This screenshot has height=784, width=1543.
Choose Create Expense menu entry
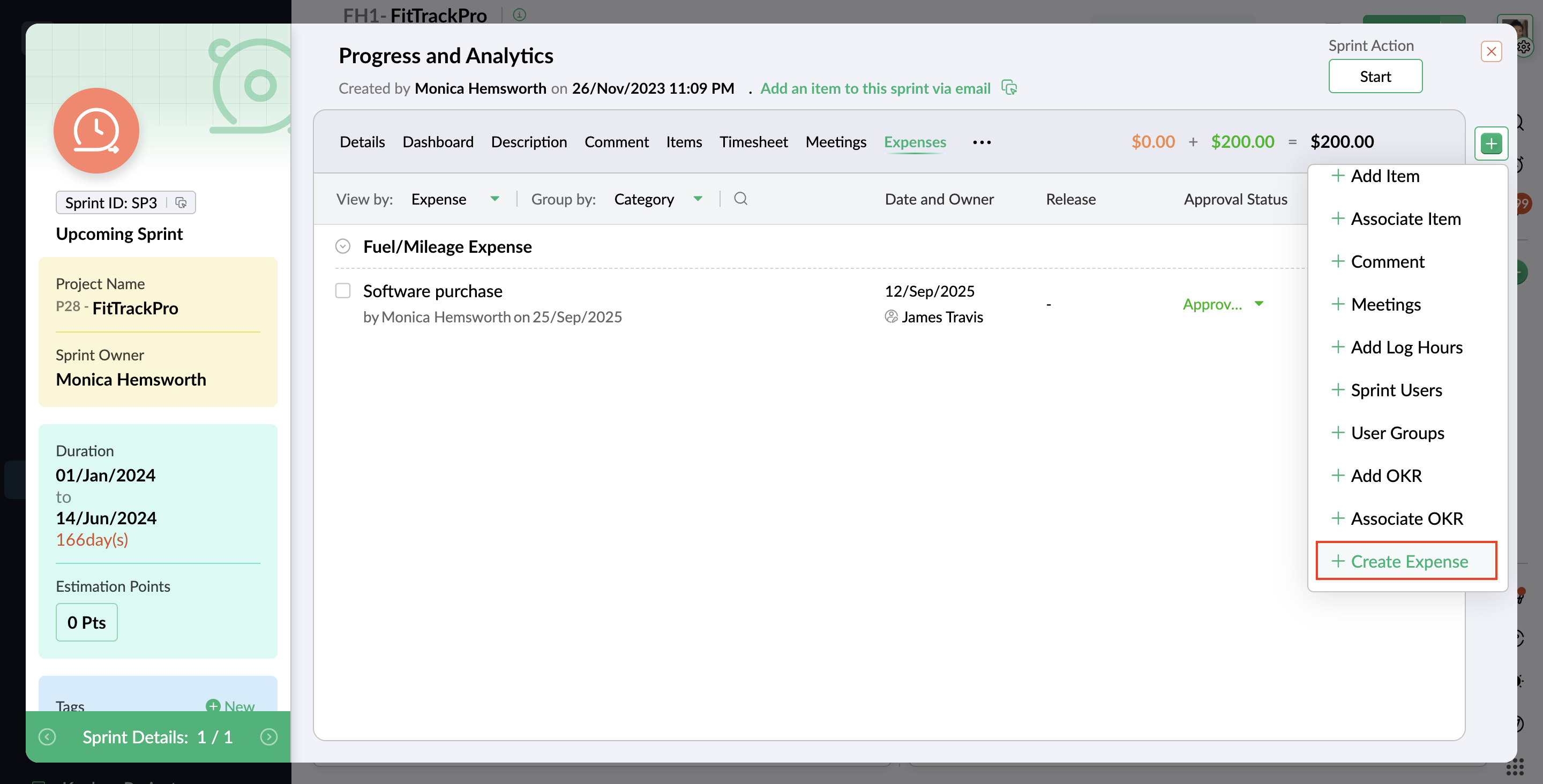coord(1406,561)
